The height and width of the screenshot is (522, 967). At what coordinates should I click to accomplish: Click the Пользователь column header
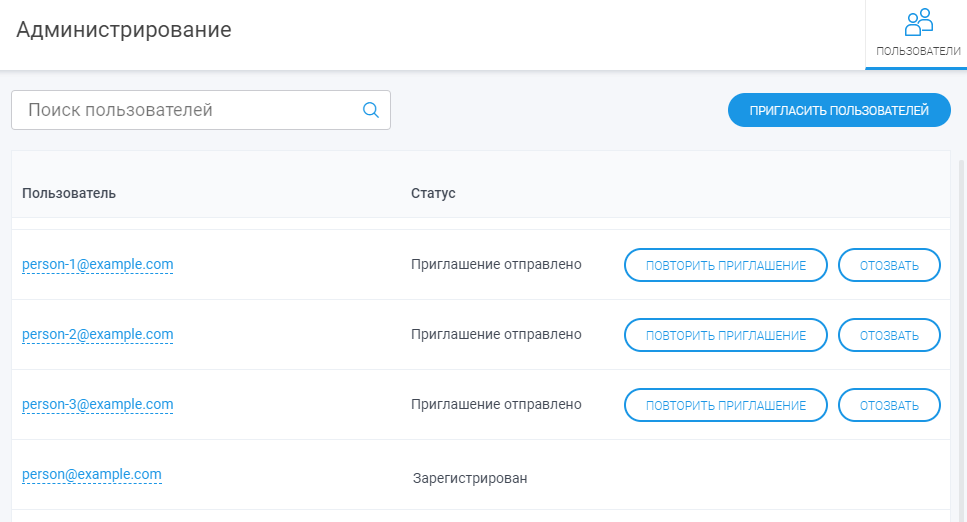(x=68, y=193)
